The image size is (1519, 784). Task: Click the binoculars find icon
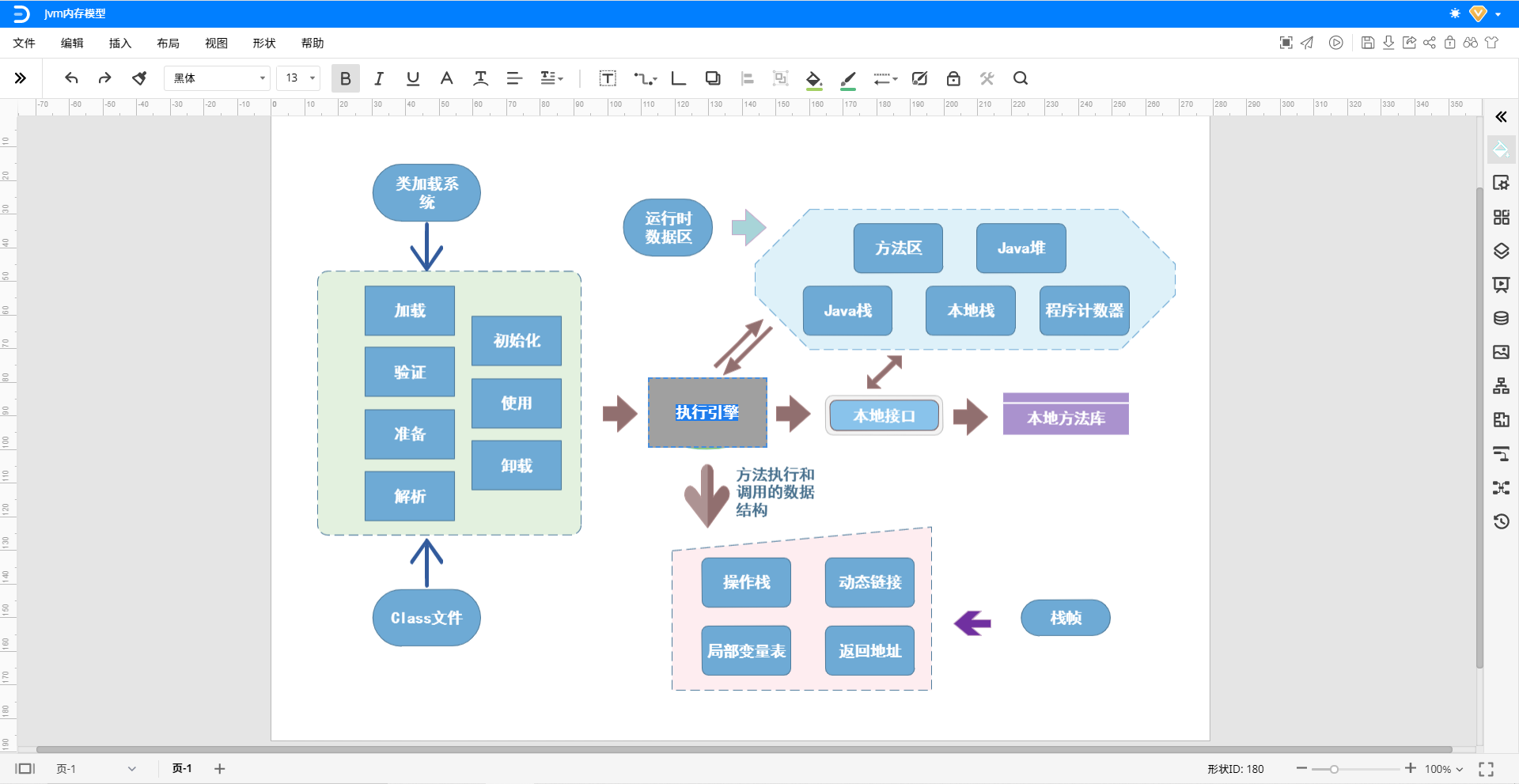click(x=1471, y=43)
